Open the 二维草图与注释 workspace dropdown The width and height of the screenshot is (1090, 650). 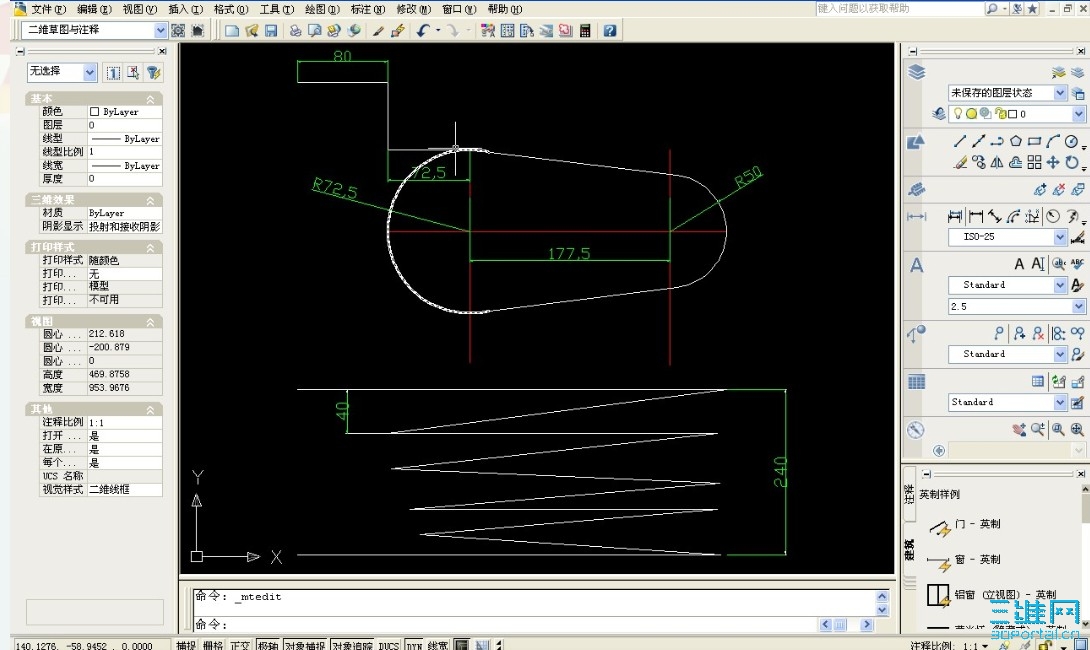(x=161, y=31)
